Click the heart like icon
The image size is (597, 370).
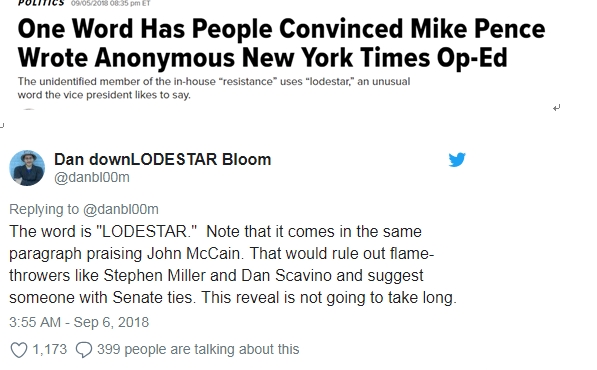pos(19,350)
